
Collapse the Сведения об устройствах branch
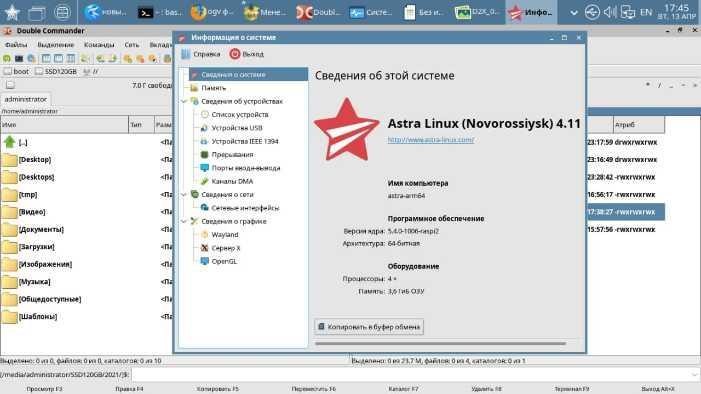(x=184, y=102)
